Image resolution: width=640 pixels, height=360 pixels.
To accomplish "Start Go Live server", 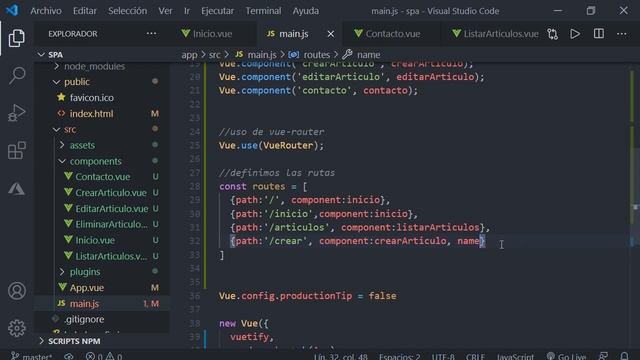I will point(567,356).
